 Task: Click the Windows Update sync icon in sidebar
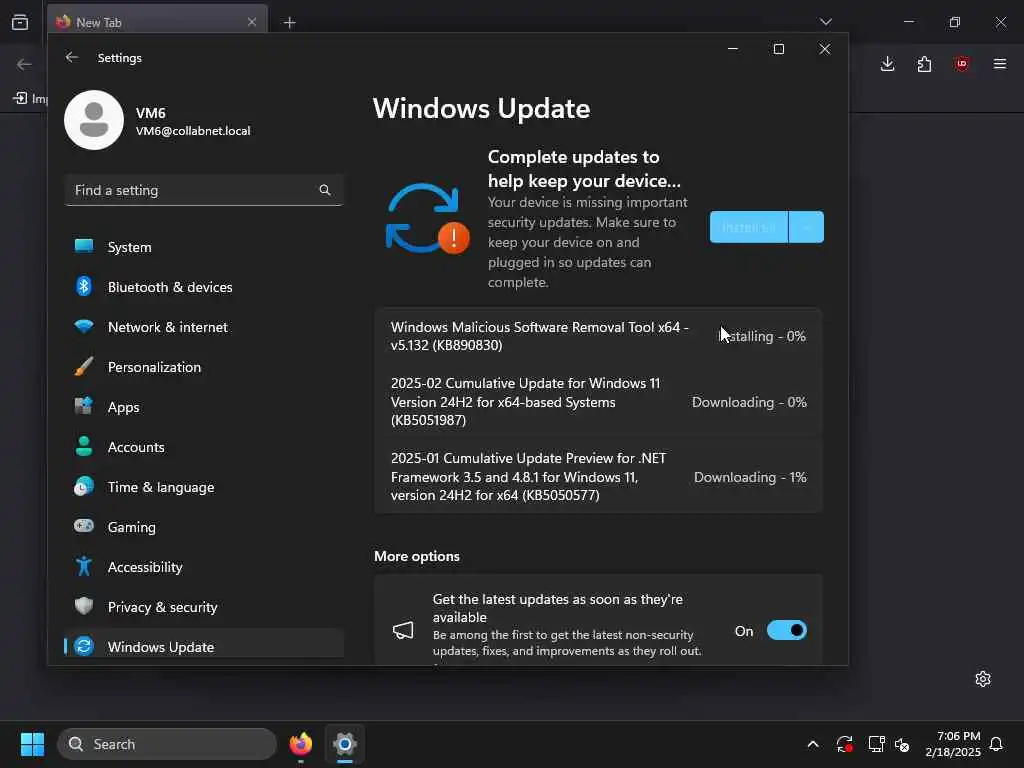click(x=84, y=646)
